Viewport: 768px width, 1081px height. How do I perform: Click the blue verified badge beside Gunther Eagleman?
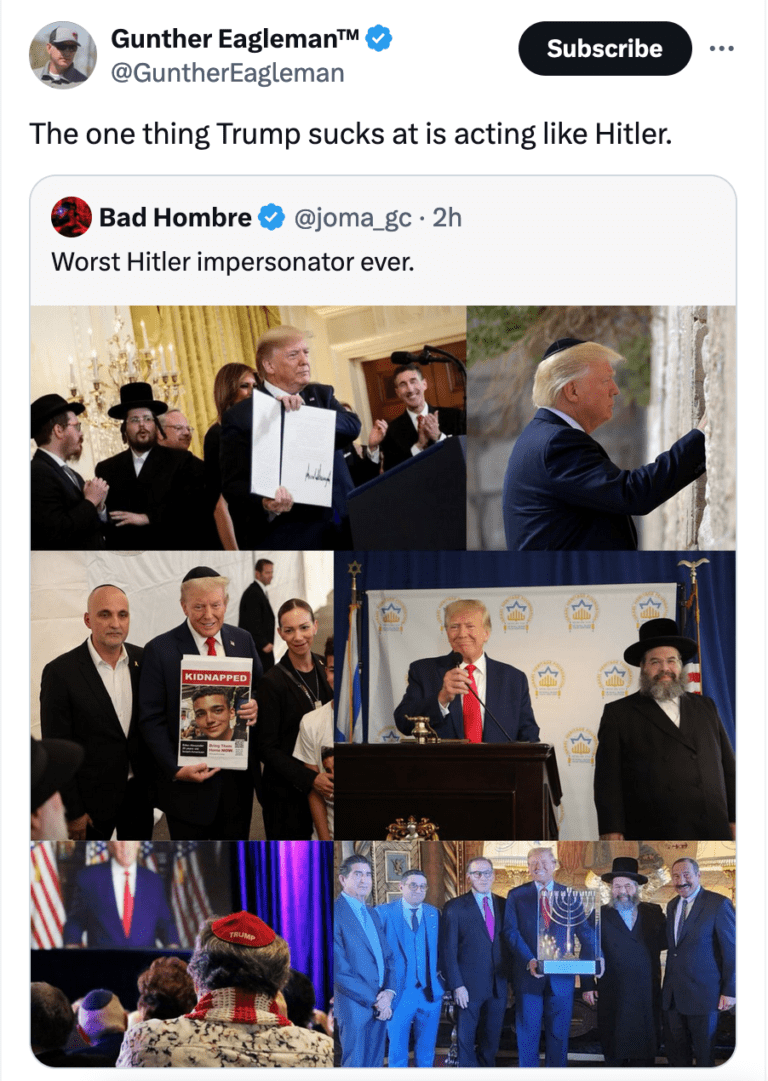point(378,38)
